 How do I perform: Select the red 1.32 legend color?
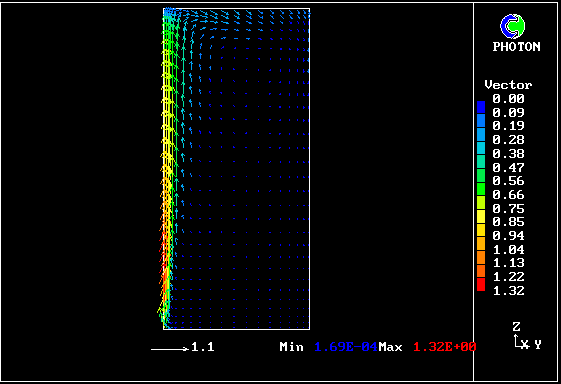[x=481, y=285]
